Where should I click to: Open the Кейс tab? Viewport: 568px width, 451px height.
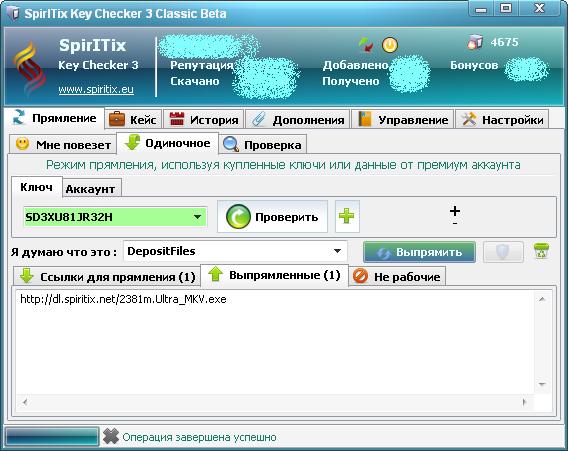click(134, 119)
